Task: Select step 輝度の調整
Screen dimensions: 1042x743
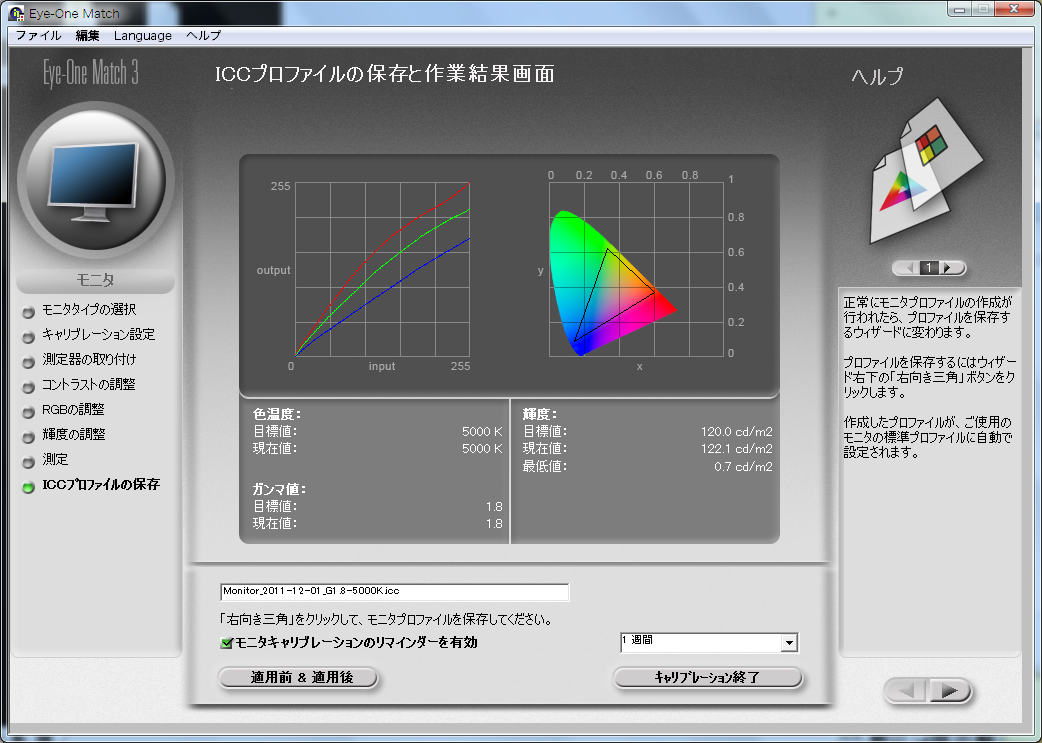Action: pyautogui.click(x=74, y=435)
